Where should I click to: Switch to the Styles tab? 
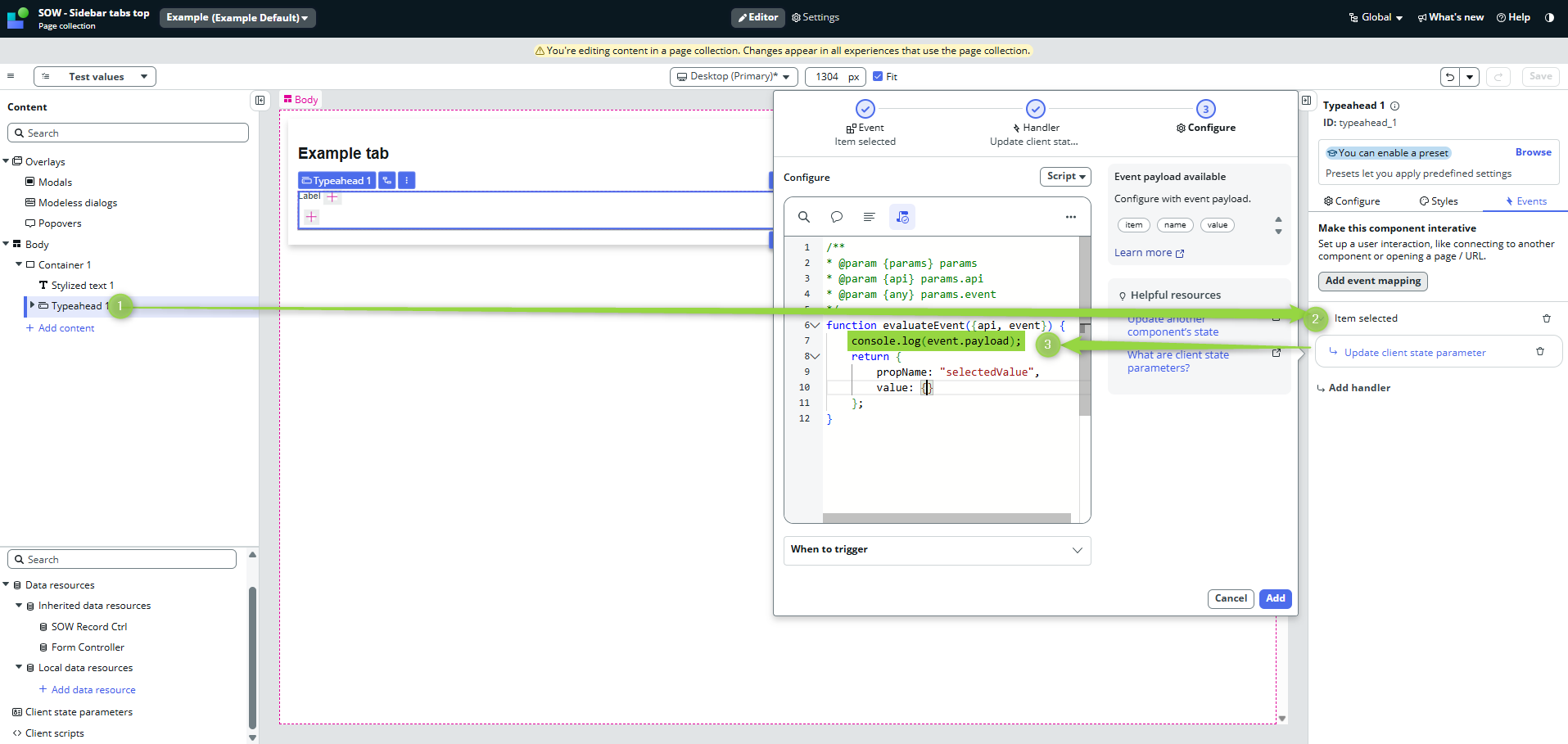[1439, 201]
